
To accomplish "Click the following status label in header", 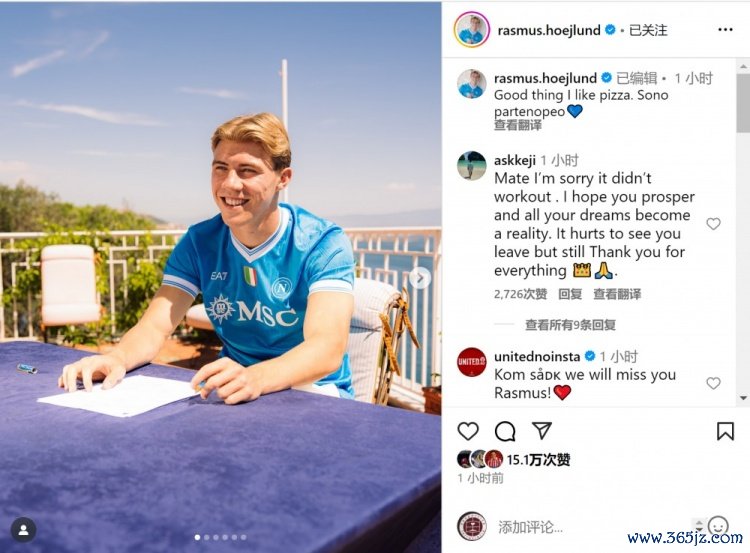I will click(648, 30).
